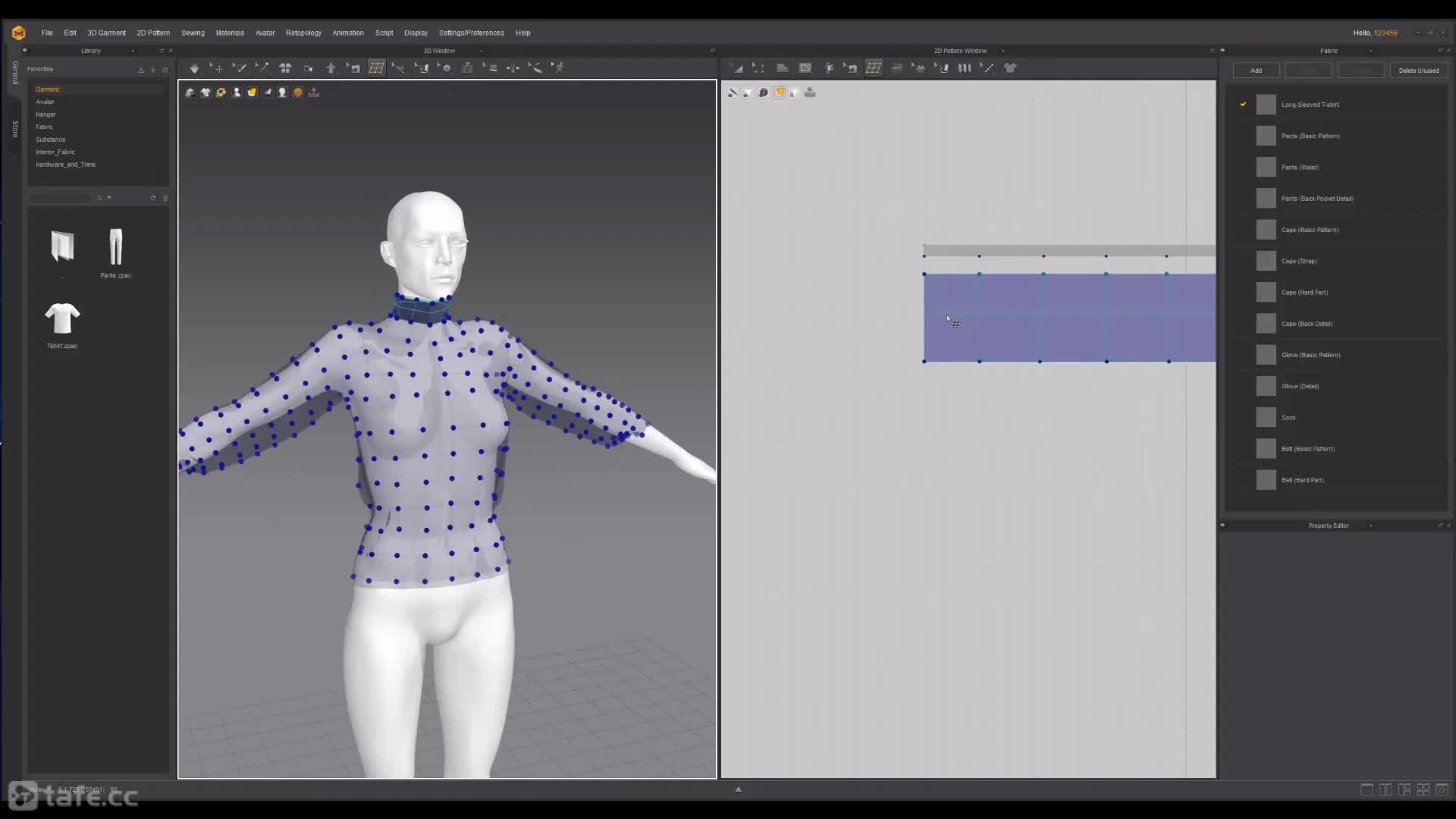The width and height of the screenshot is (1456, 819).
Task: Select the Edit Pattern tool in the 2D toolbar
Action: [736, 68]
